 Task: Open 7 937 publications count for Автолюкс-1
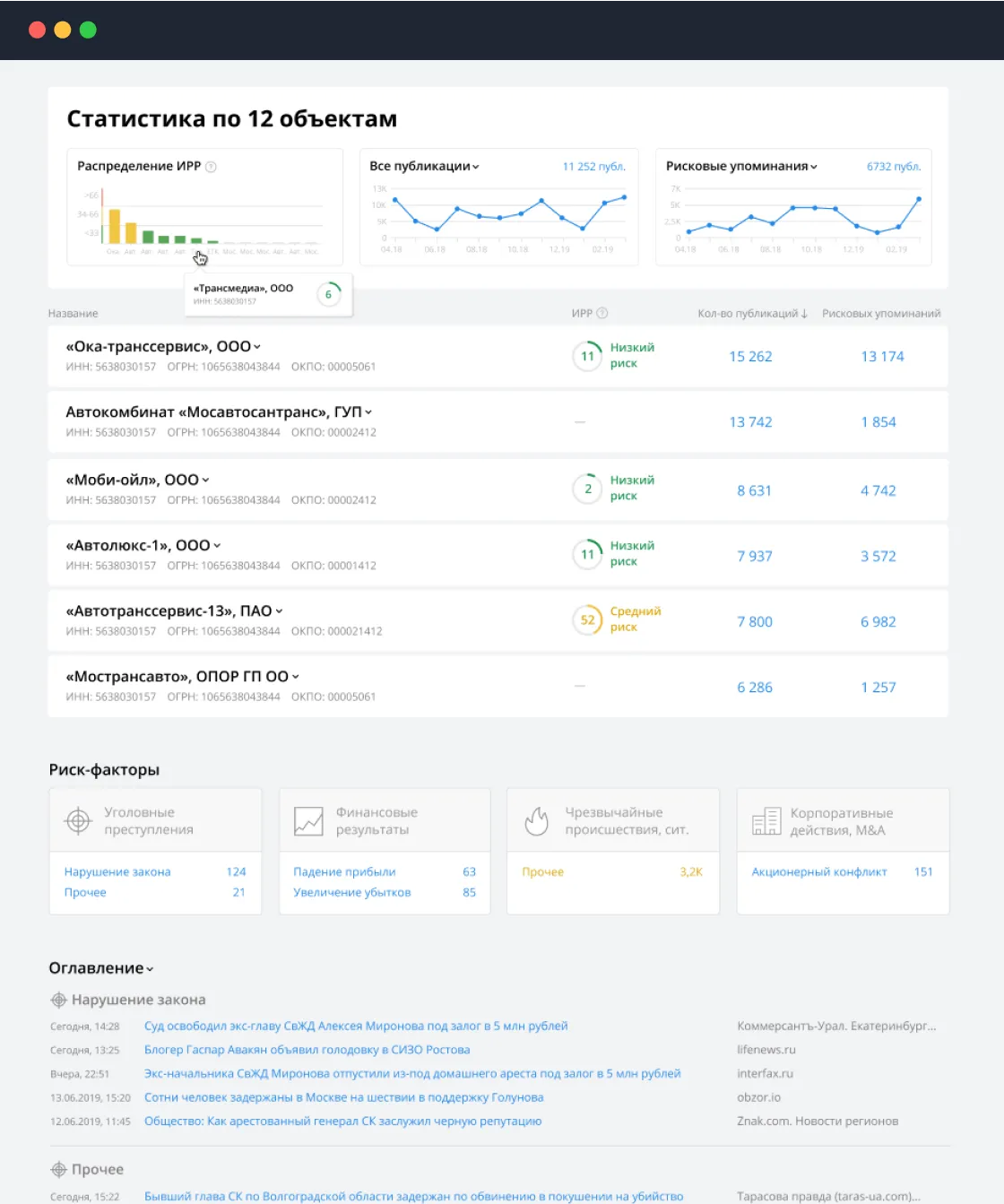(755, 556)
